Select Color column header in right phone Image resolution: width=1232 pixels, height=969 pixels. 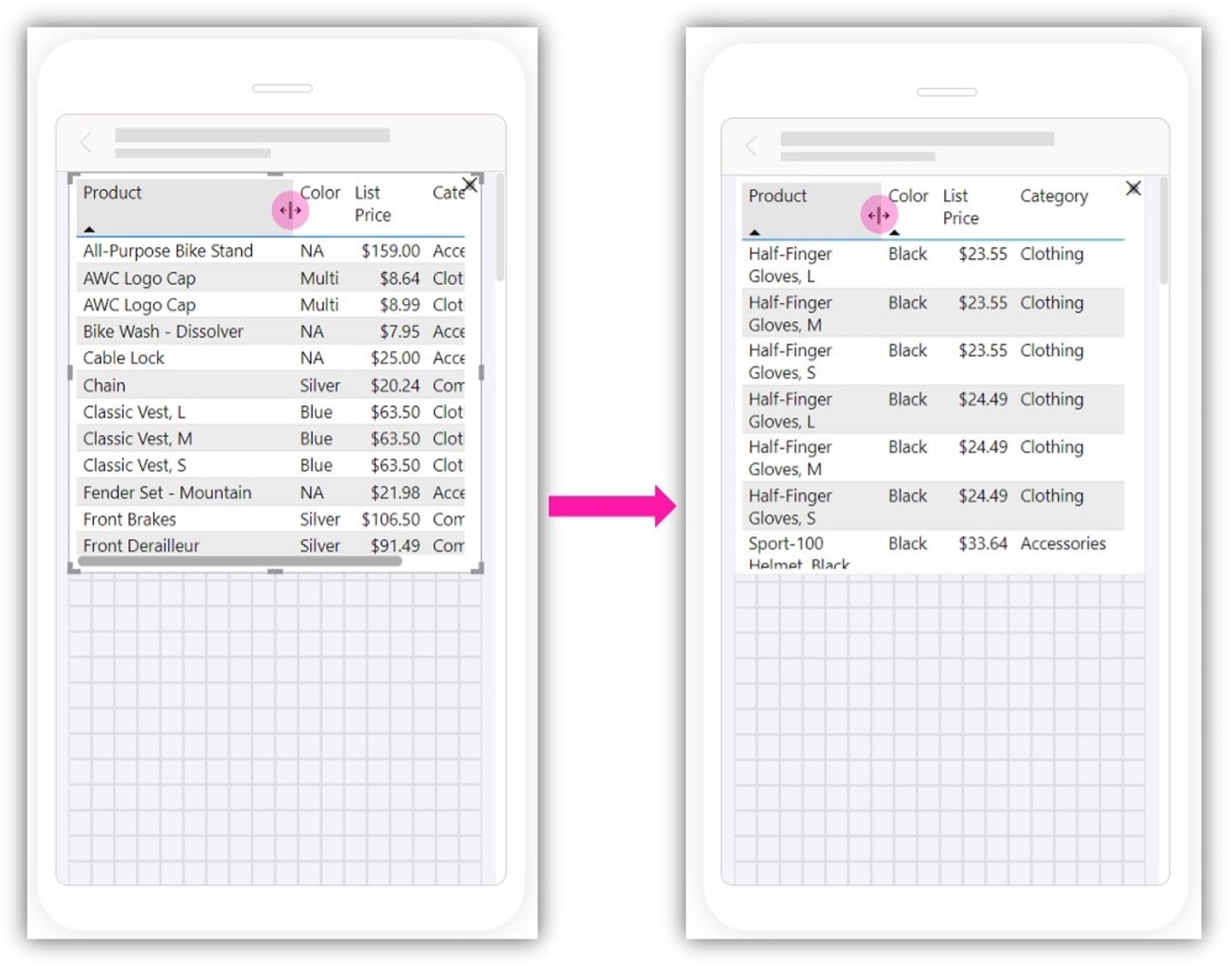(x=908, y=196)
